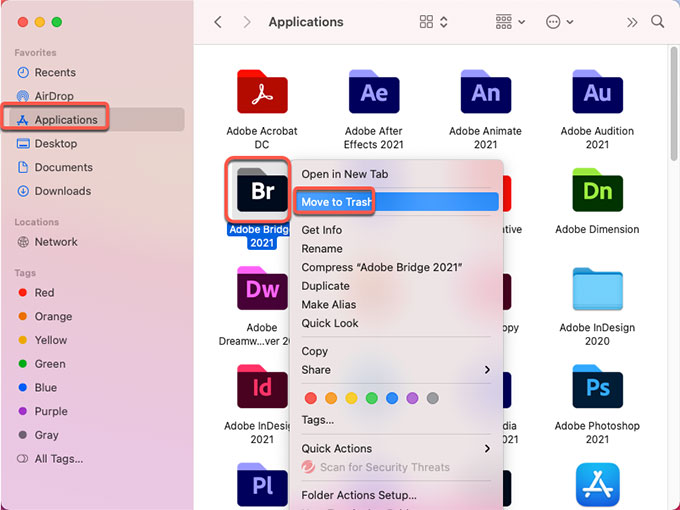Choose Open in New Tab
Viewport: 680px width, 510px height.
click(345, 174)
